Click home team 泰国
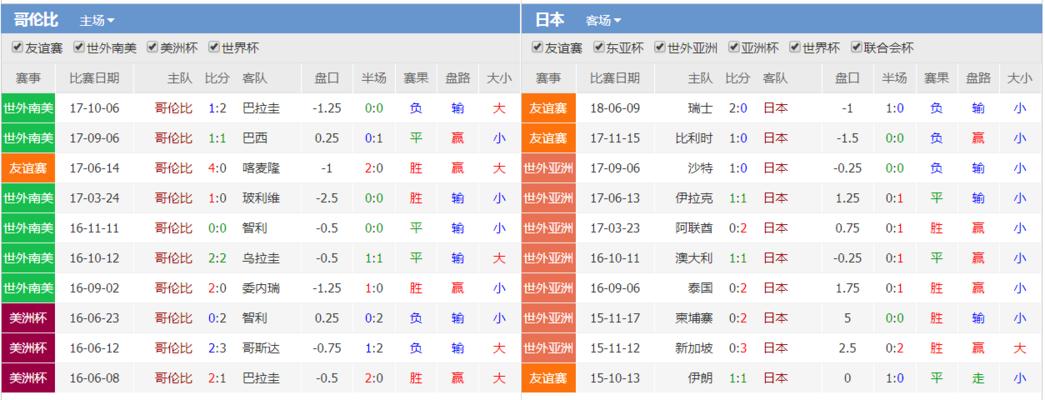 coord(700,288)
